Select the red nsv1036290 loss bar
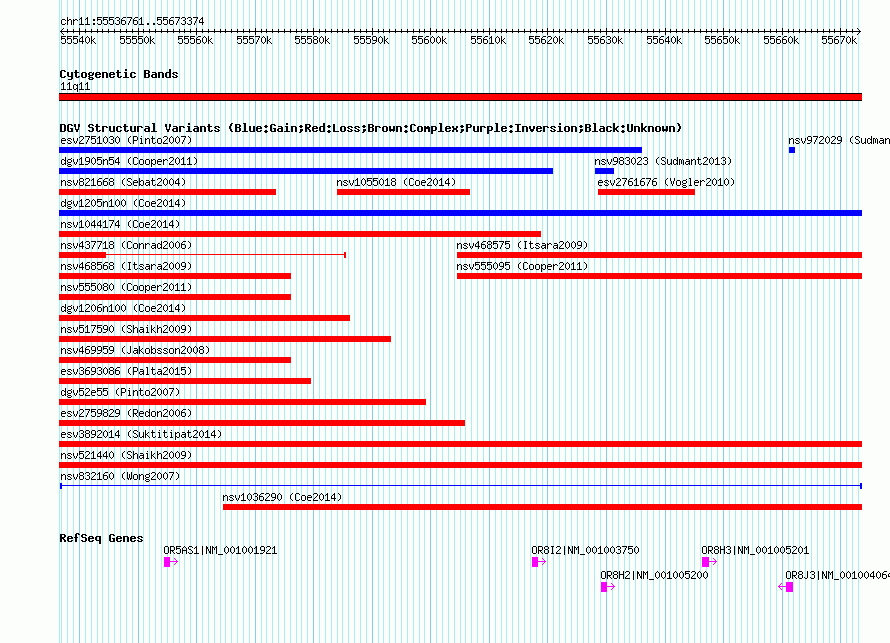 click(x=543, y=507)
